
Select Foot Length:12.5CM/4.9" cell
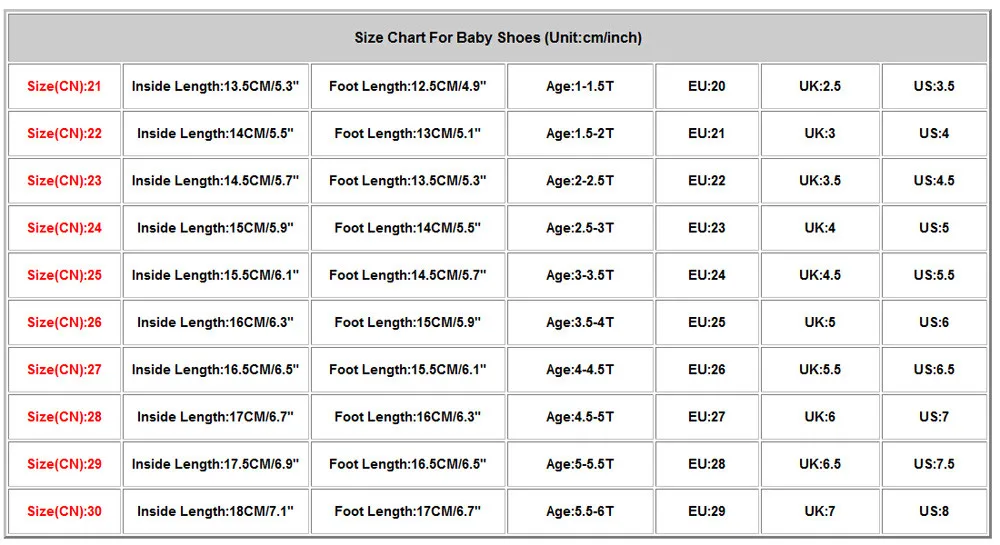[407, 86]
